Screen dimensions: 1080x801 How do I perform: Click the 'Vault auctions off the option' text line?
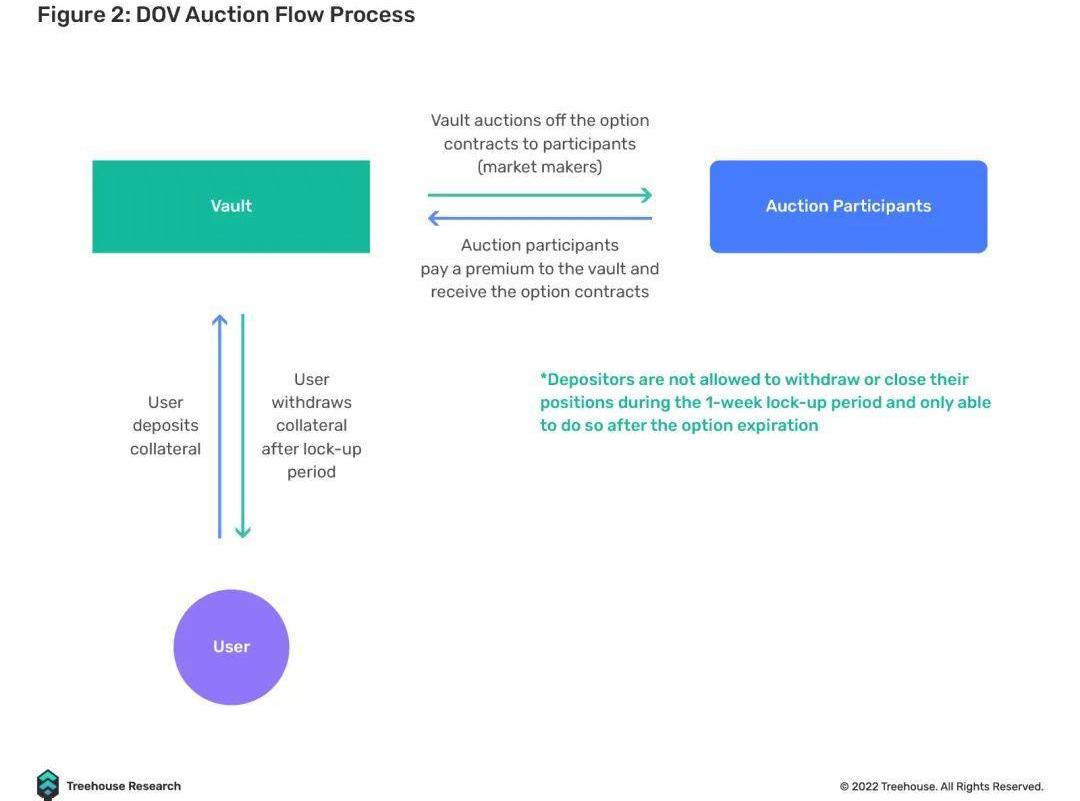[540, 120]
